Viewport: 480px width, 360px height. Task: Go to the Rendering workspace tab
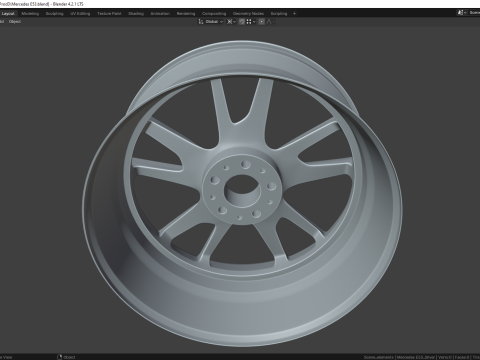tap(186, 14)
